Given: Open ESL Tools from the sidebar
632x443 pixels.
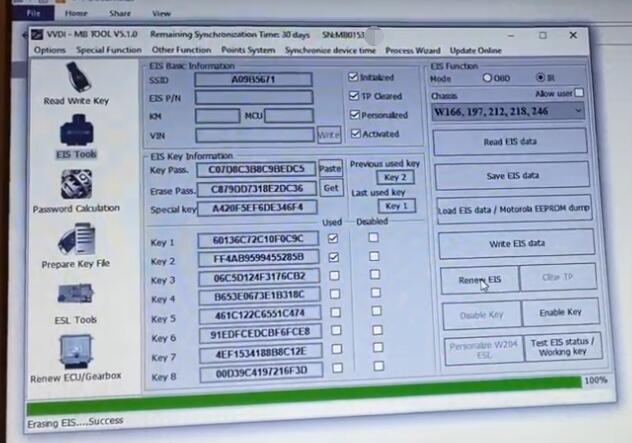Looking at the screenshot, I should pyautogui.click(x=77, y=297).
